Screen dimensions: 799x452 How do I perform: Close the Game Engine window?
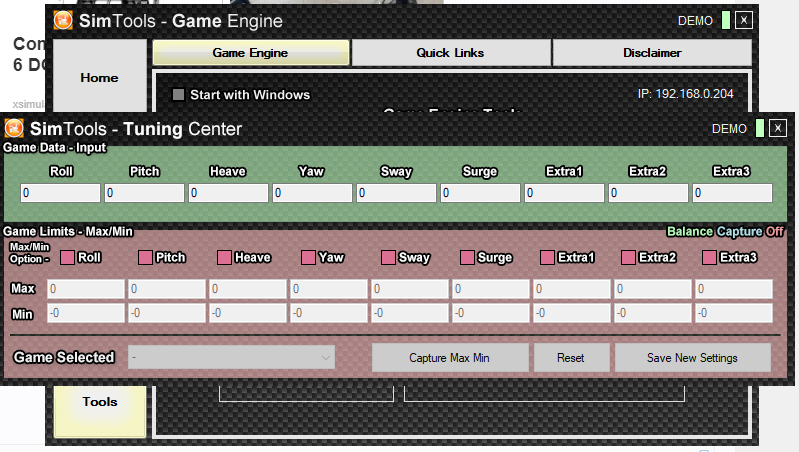743,20
